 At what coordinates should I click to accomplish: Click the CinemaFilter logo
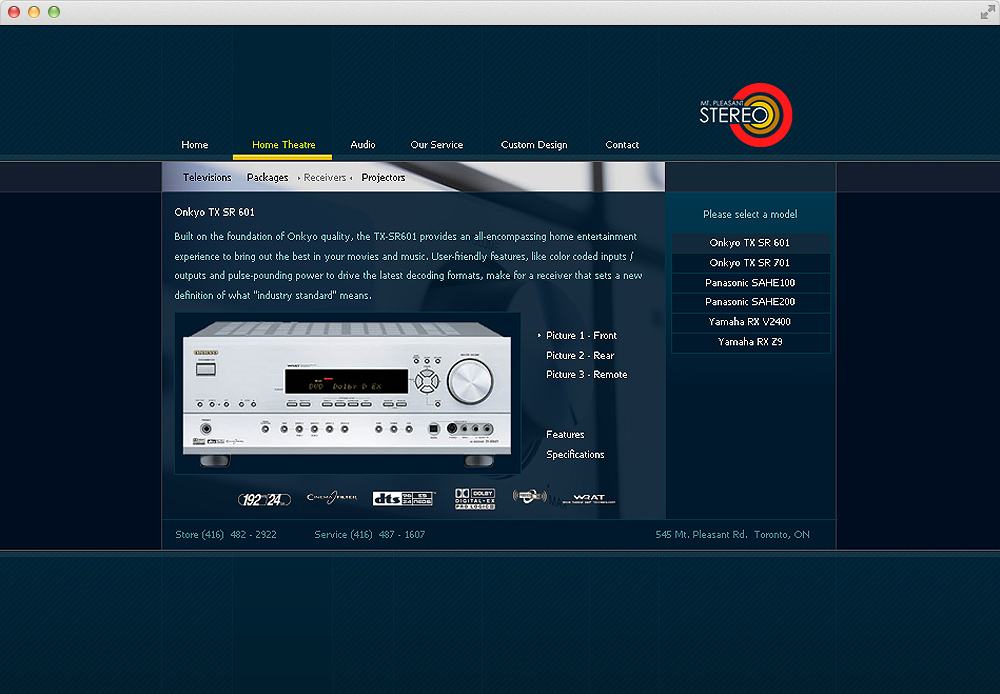click(x=332, y=498)
